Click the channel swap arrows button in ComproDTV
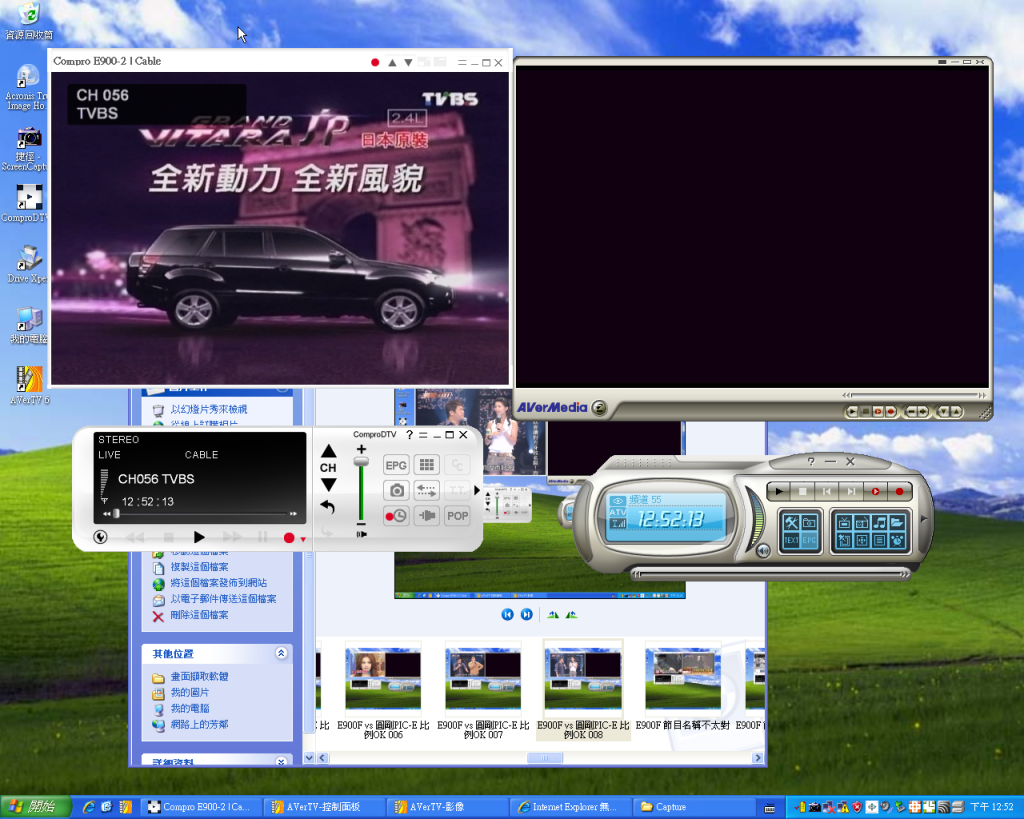This screenshot has height=819, width=1024. pyautogui.click(x=426, y=490)
